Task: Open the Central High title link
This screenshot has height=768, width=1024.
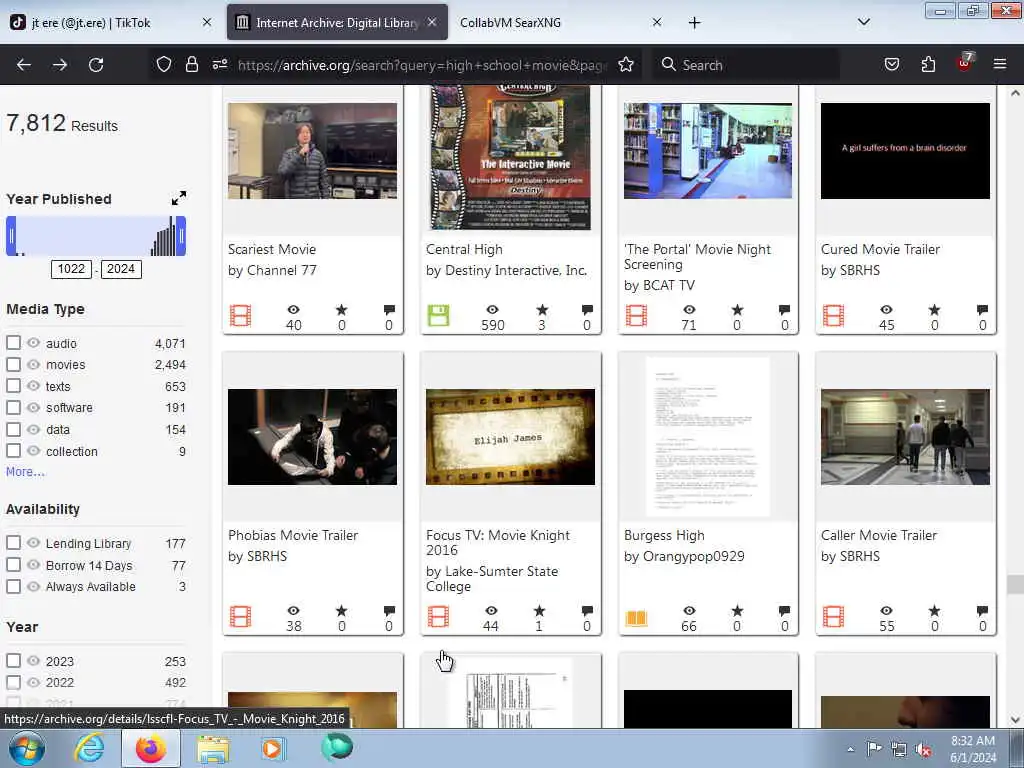Action: 464,249
